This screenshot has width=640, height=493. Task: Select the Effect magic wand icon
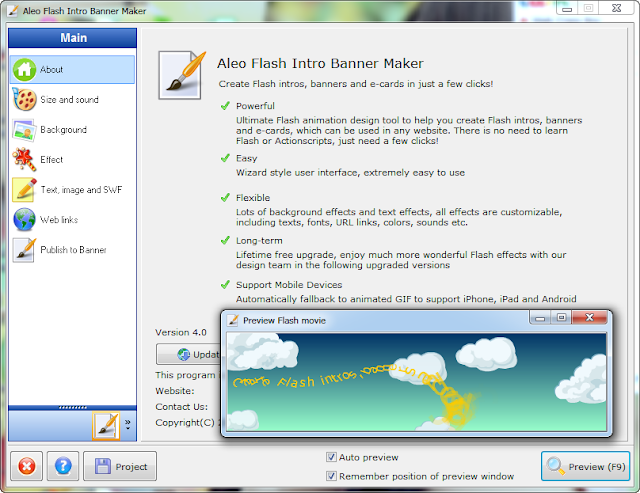pos(24,160)
